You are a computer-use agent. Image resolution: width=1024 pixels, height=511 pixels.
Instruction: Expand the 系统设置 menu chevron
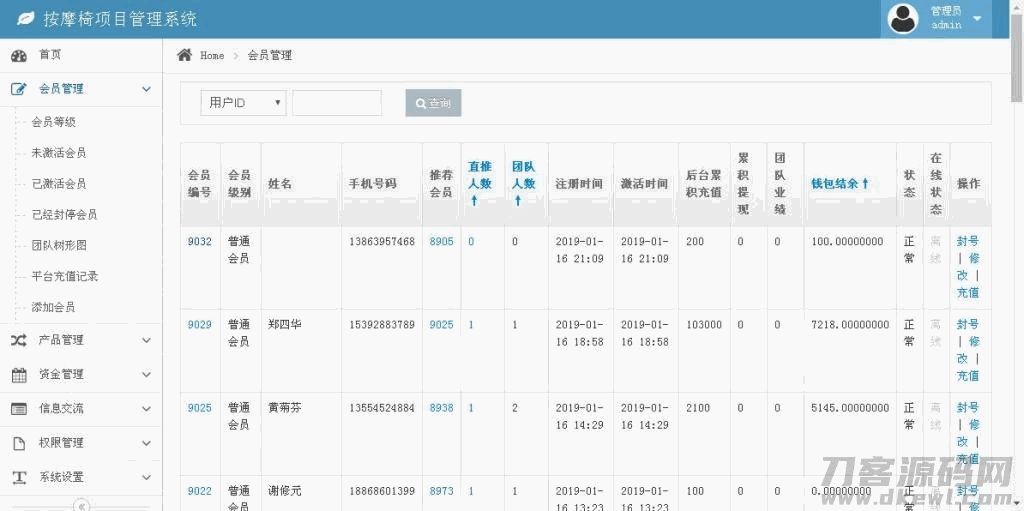(146, 477)
